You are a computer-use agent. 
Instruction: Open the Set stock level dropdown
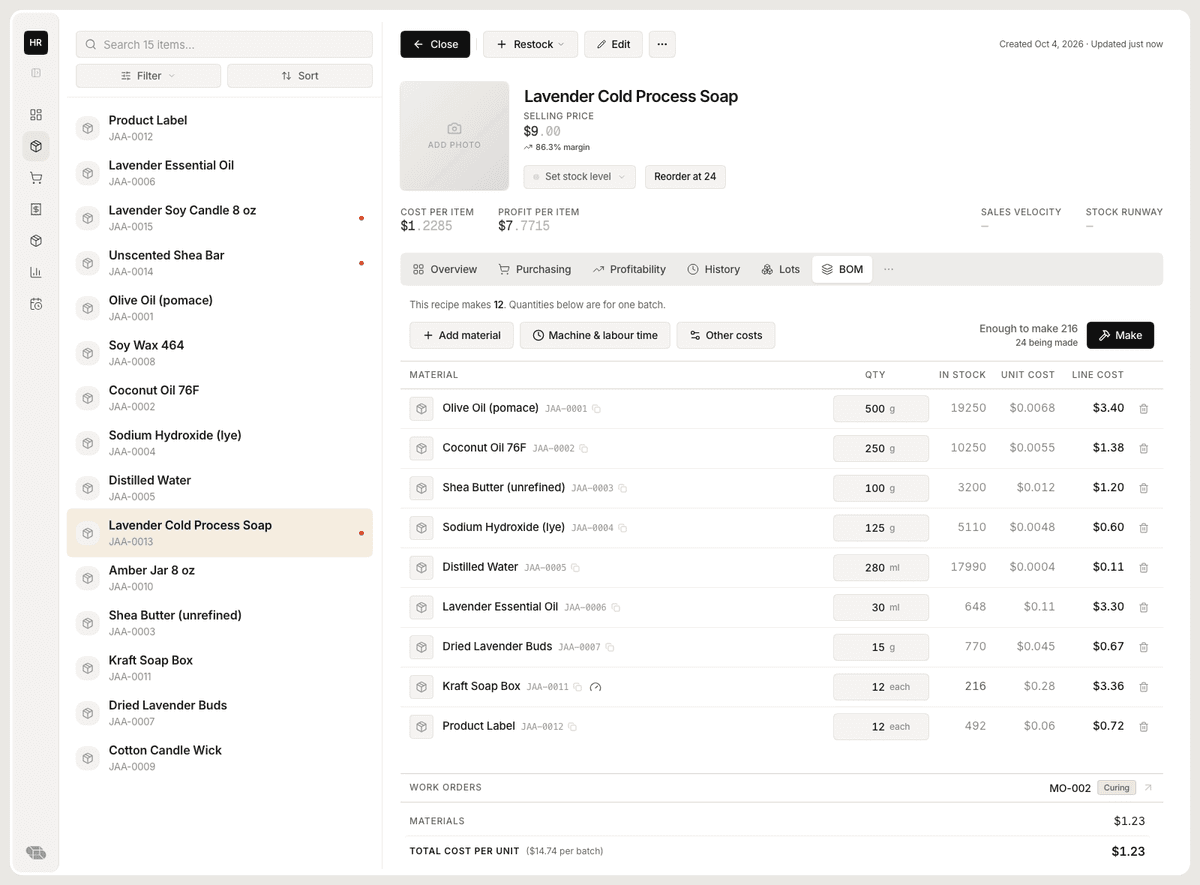[579, 177]
